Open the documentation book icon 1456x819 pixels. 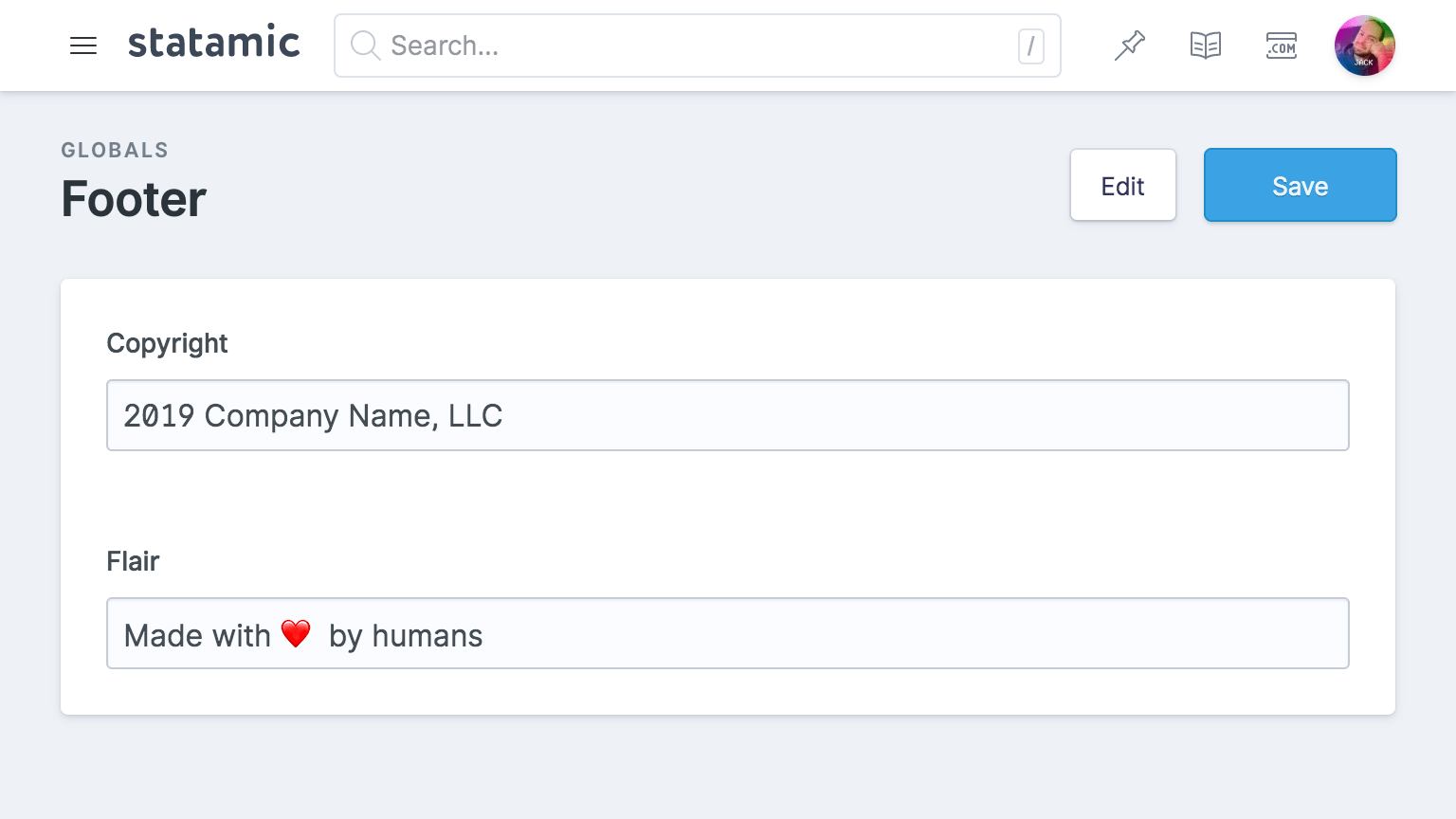pos(1206,45)
